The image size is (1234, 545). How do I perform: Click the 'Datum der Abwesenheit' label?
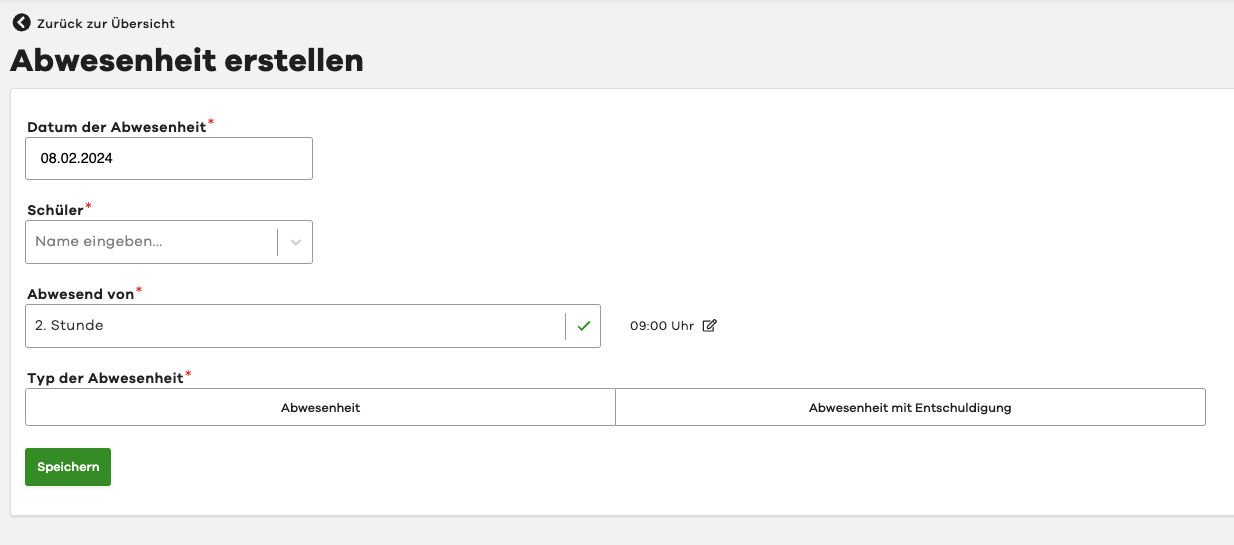click(116, 127)
